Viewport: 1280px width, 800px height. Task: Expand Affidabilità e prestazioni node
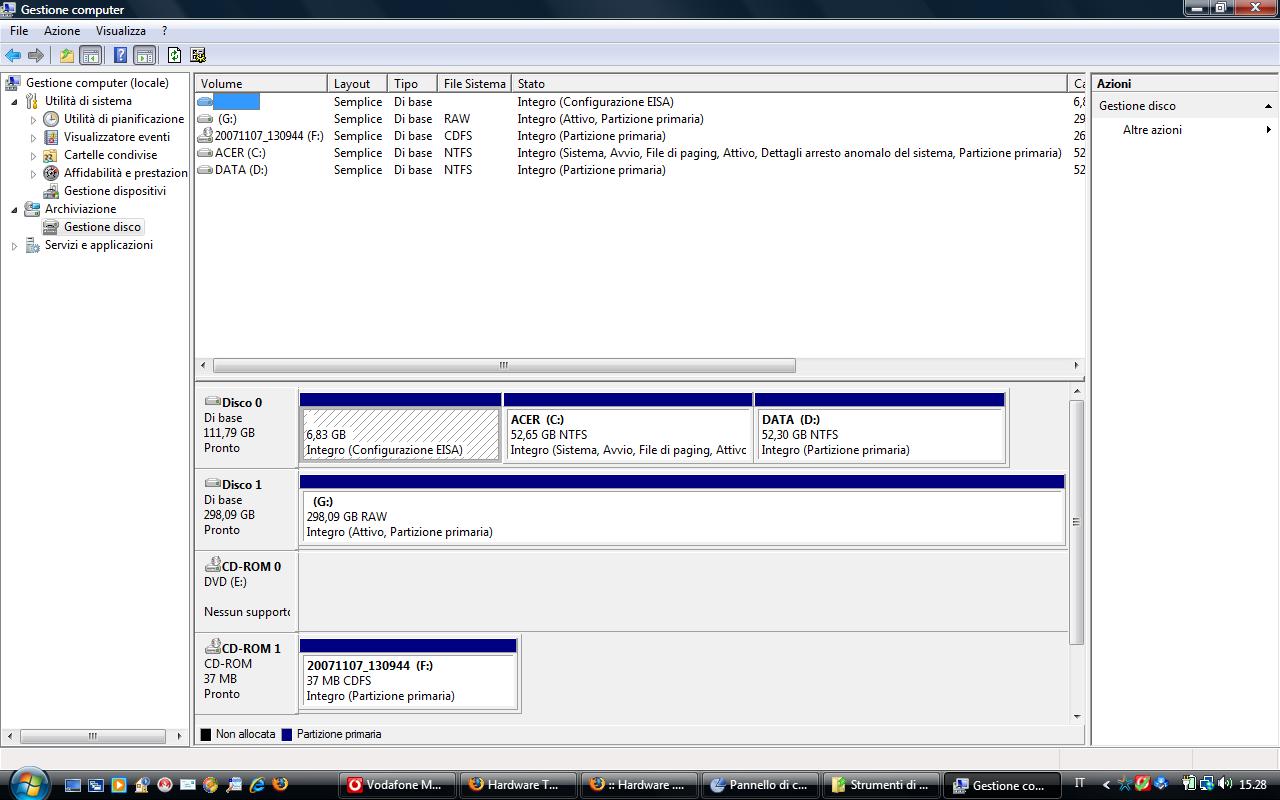[33, 173]
